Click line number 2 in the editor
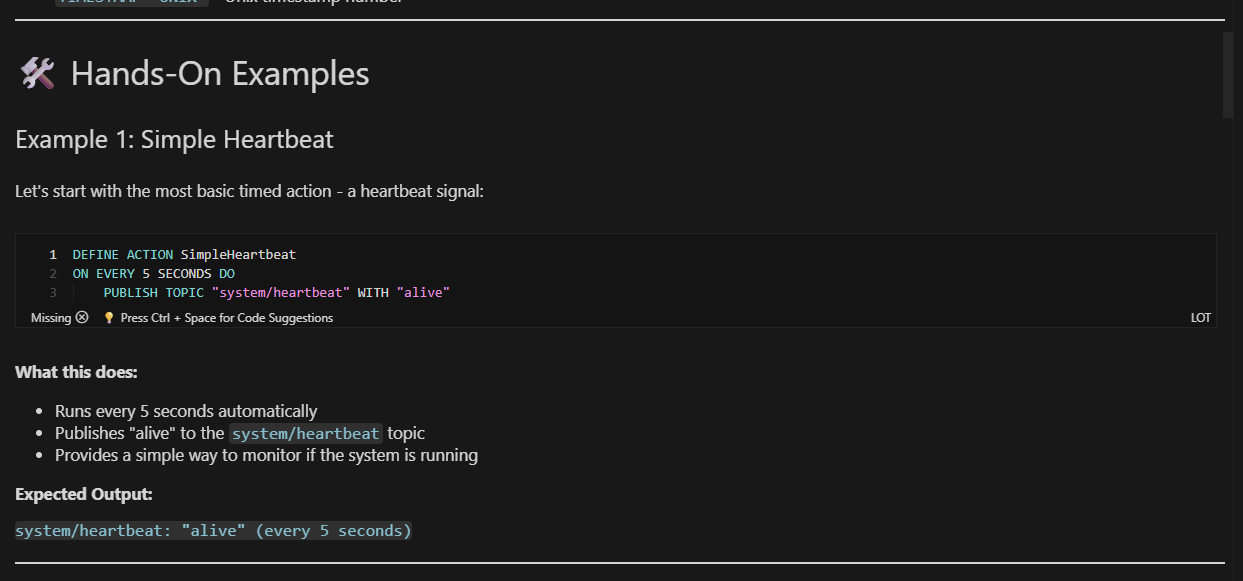1243x581 pixels. pyautogui.click(x=51, y=273)
